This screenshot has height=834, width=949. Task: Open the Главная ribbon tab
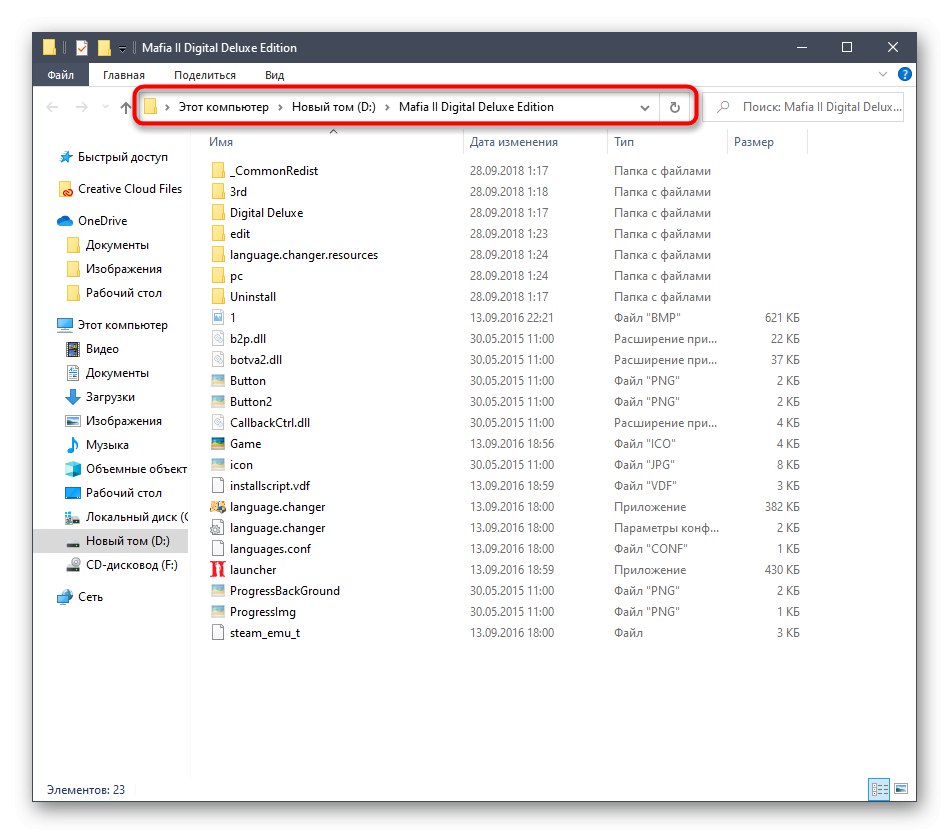[123, 75]
